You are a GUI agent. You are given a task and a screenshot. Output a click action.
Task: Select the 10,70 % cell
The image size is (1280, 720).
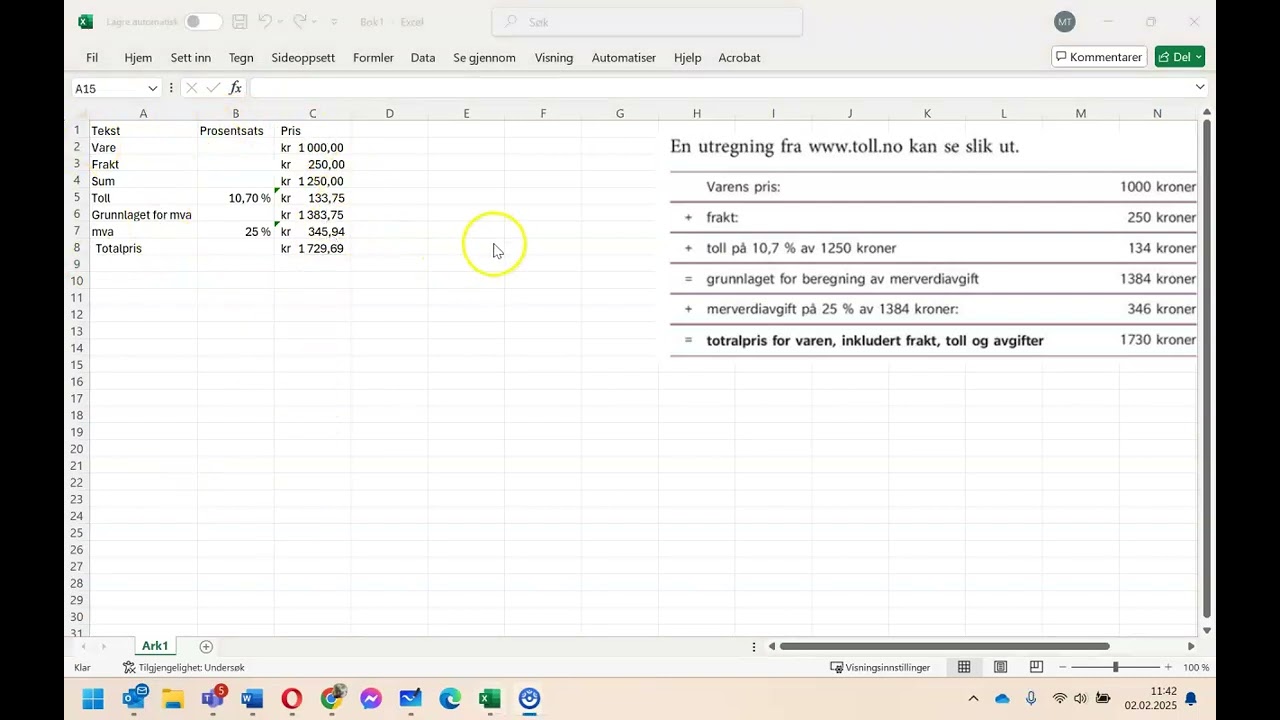pos(235,198)
